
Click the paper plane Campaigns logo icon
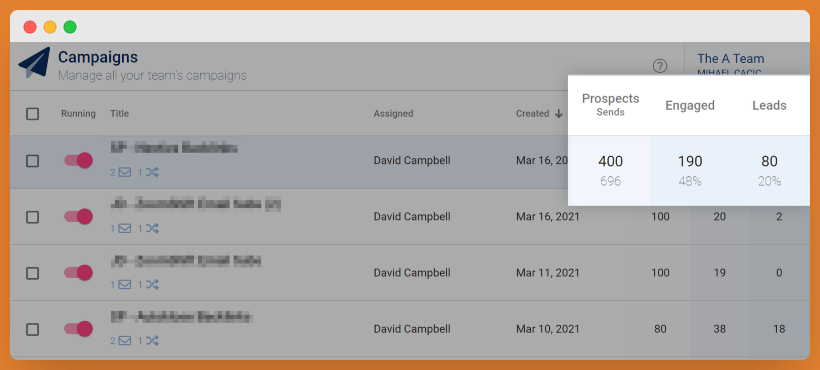pos(35,63)
